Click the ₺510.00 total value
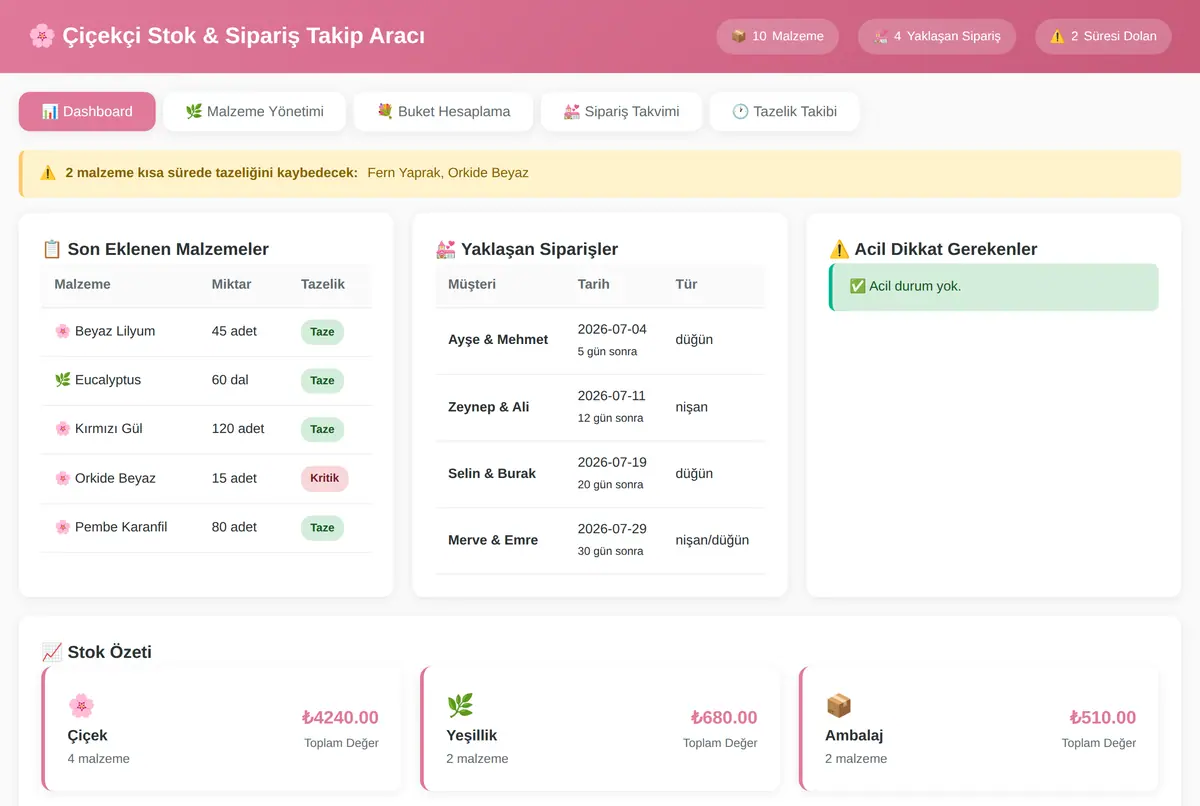 pos(1103,717)
